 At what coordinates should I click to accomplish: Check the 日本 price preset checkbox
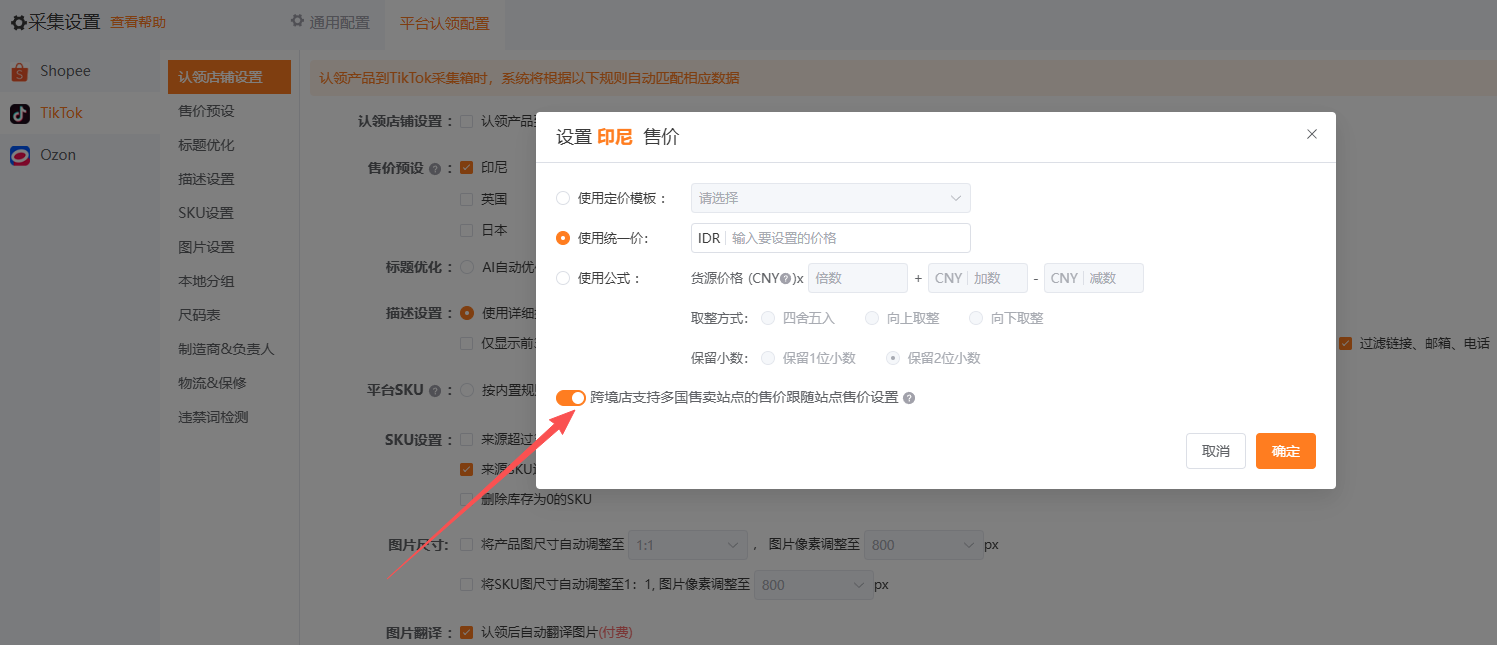[x=466, y=230]
